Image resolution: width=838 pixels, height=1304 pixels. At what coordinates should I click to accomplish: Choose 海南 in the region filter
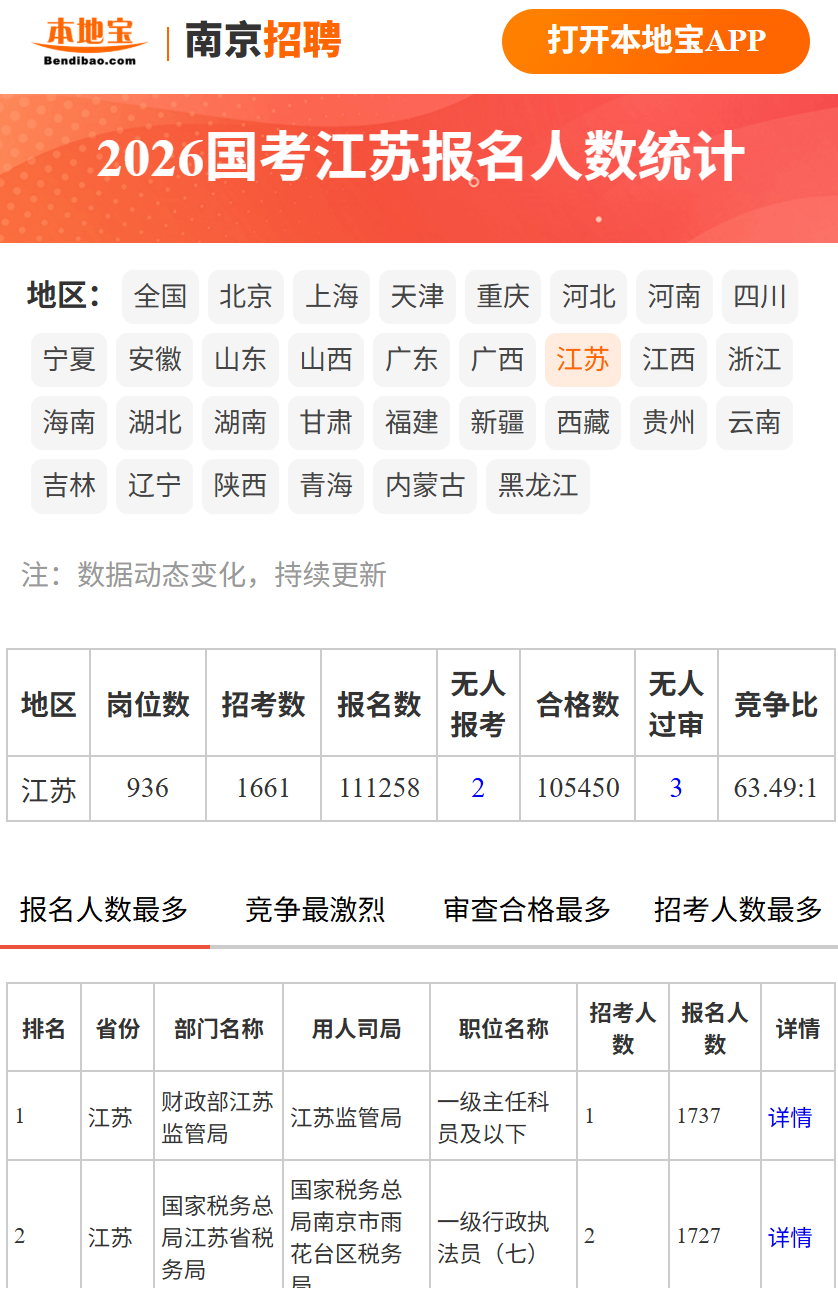tap(69, 423)
